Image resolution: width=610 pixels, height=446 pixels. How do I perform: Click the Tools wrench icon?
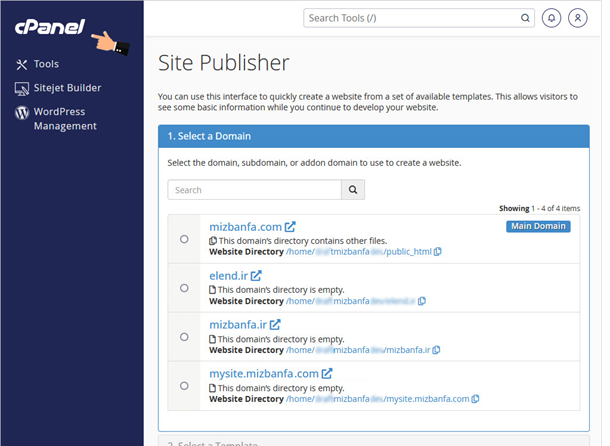pyautogui.click(x=22, y=65)
